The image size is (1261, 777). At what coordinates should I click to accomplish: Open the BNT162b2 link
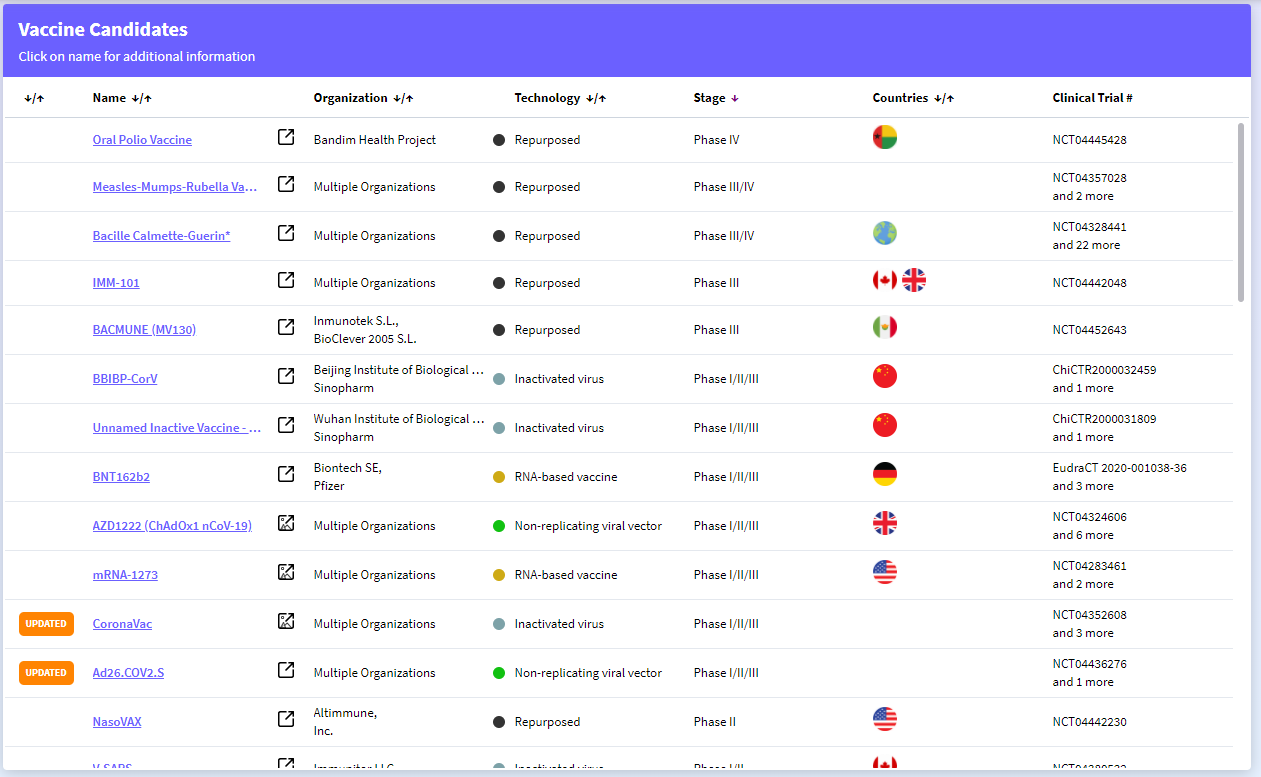click(x=121, y=477)
